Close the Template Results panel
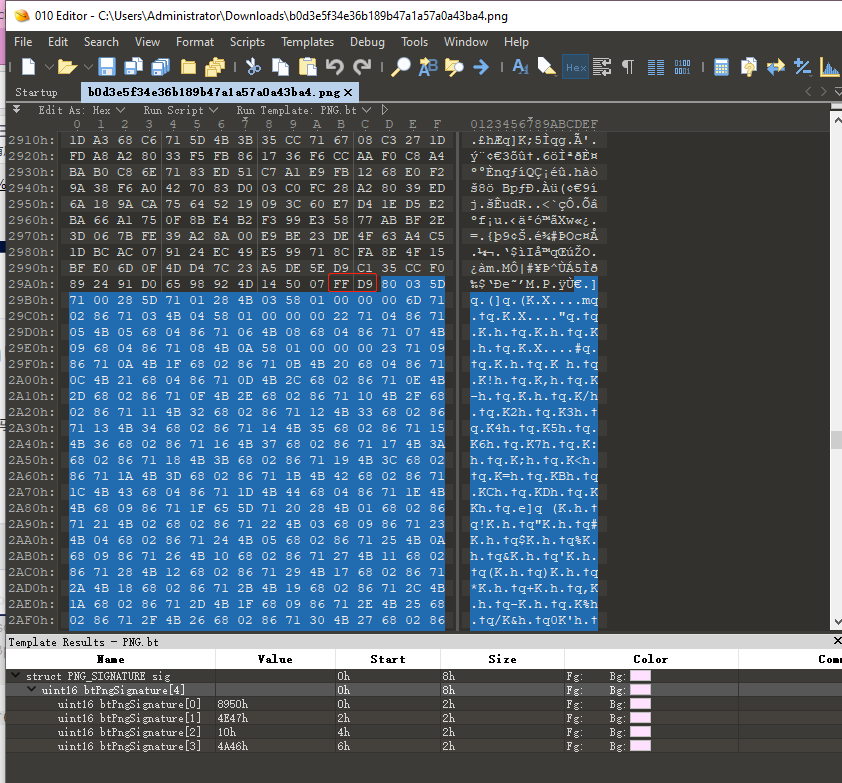This screenshot has width=842, height=783. 836,641
